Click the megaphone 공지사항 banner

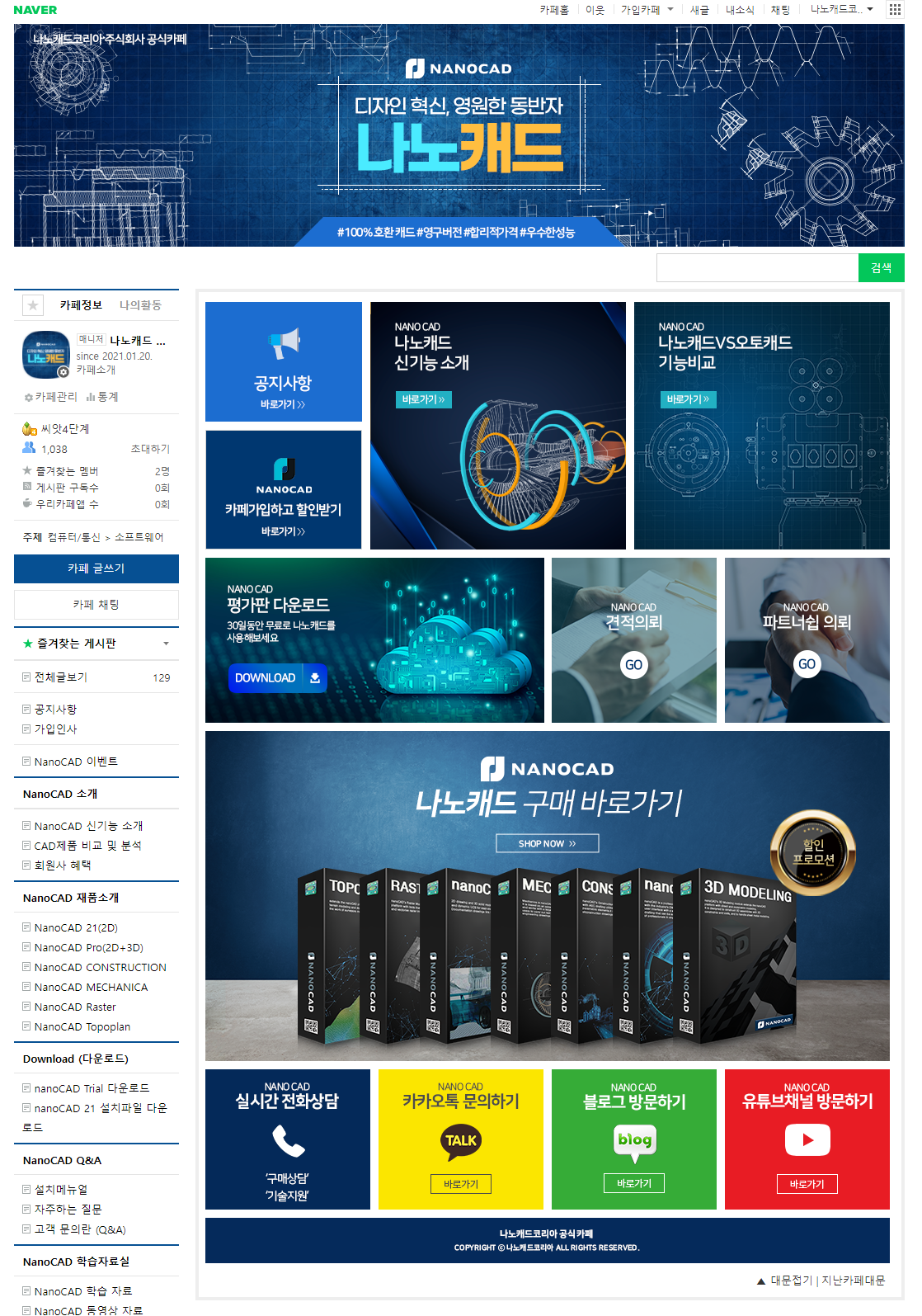pos(284,361)
